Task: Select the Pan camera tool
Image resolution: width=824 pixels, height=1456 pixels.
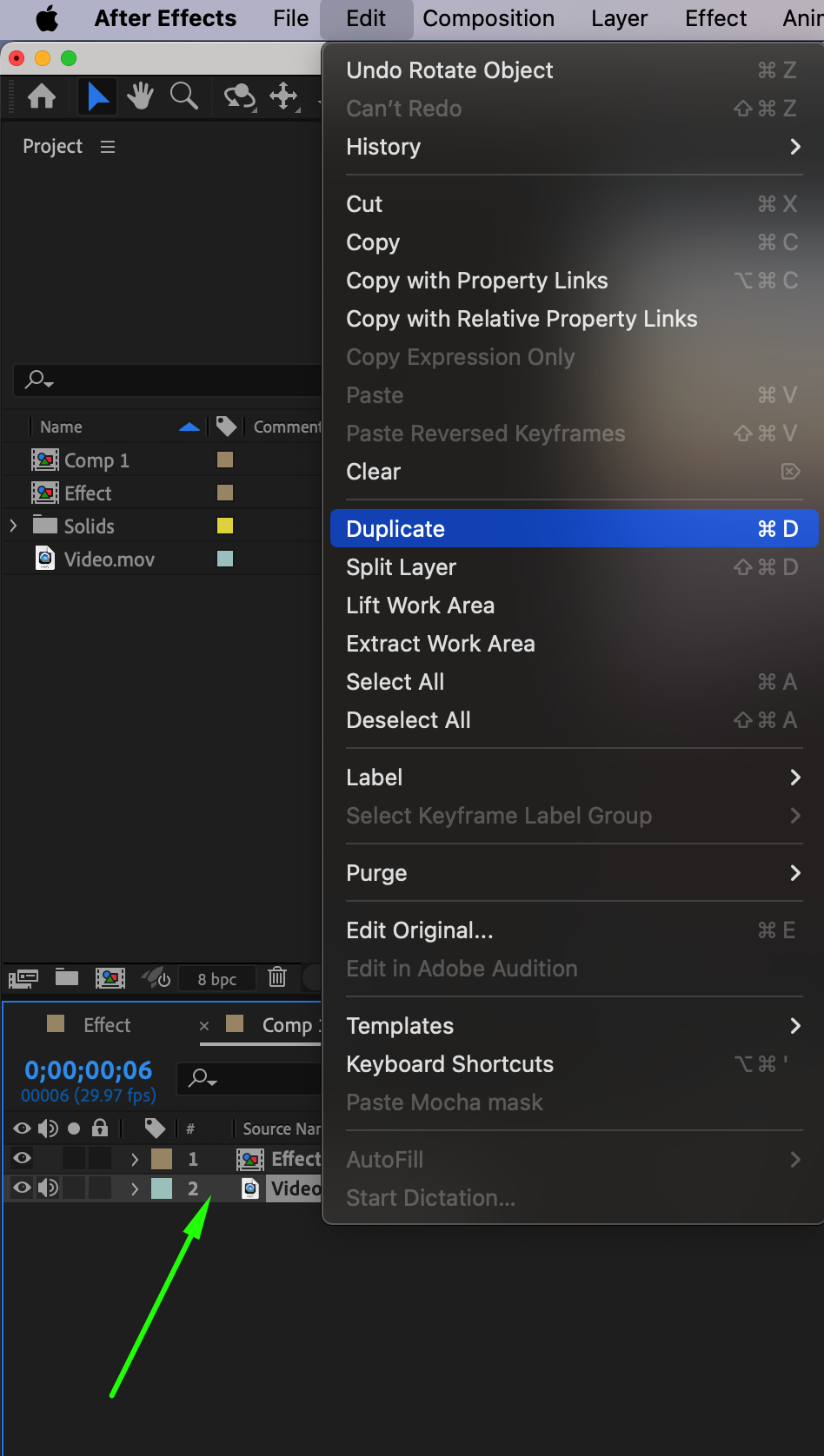Action: [284, 96]
